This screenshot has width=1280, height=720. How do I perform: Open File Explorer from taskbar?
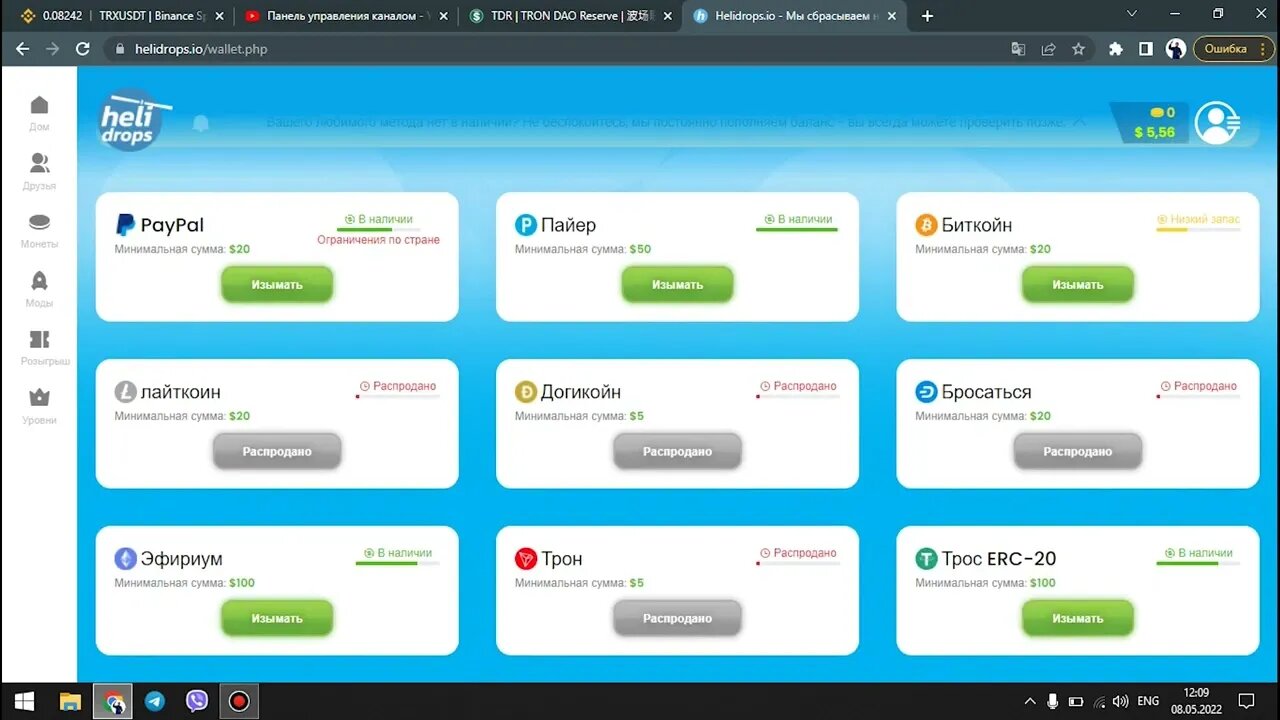coord(70,701)
